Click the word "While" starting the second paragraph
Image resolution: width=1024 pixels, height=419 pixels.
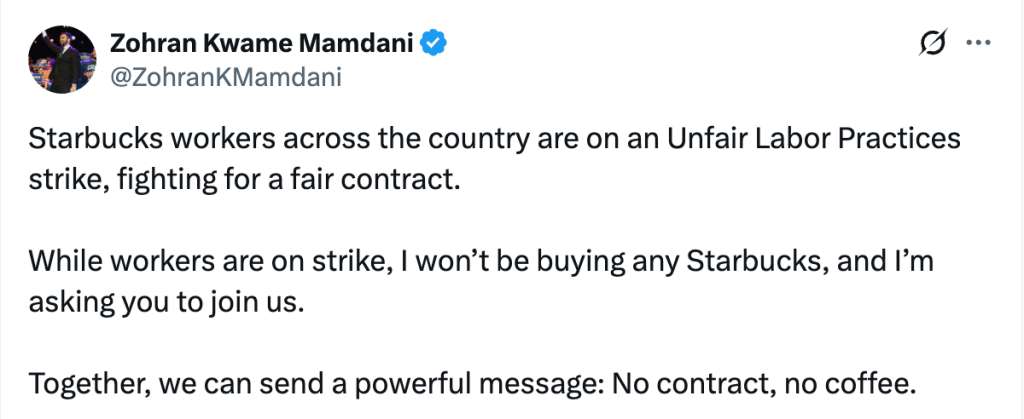[59, 263]
